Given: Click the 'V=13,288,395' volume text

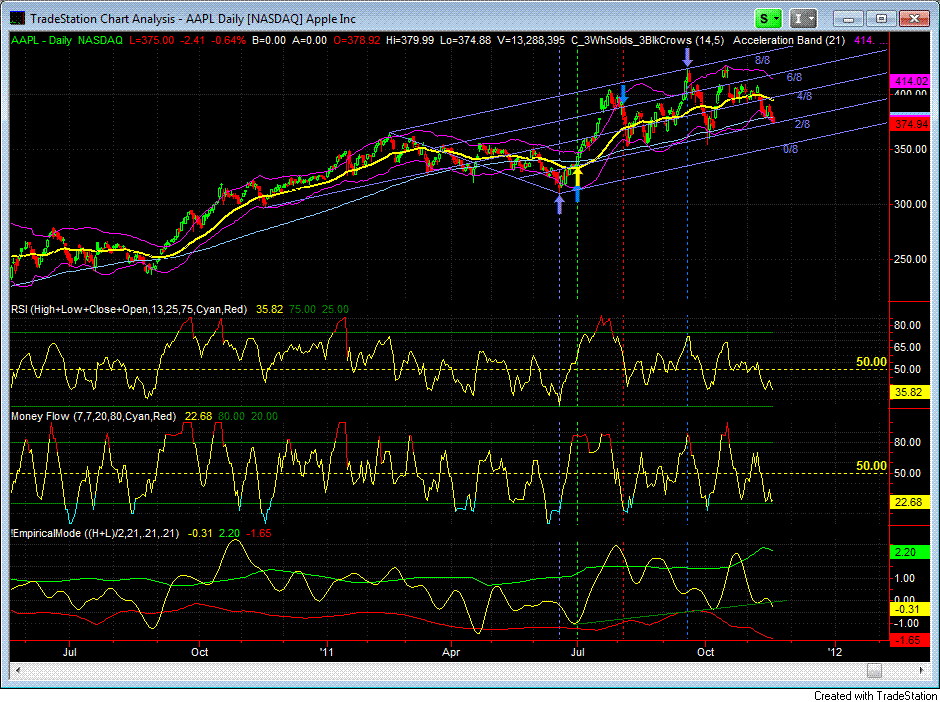Looking at the screenshot, I should [x=531, y=41].
